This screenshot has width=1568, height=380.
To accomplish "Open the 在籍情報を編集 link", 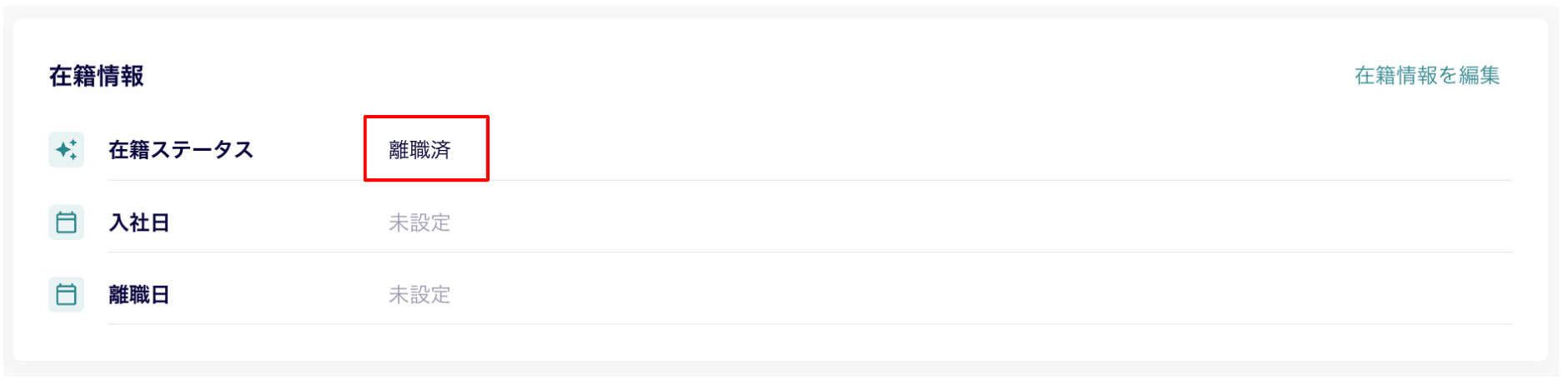I will (1427, 76).
